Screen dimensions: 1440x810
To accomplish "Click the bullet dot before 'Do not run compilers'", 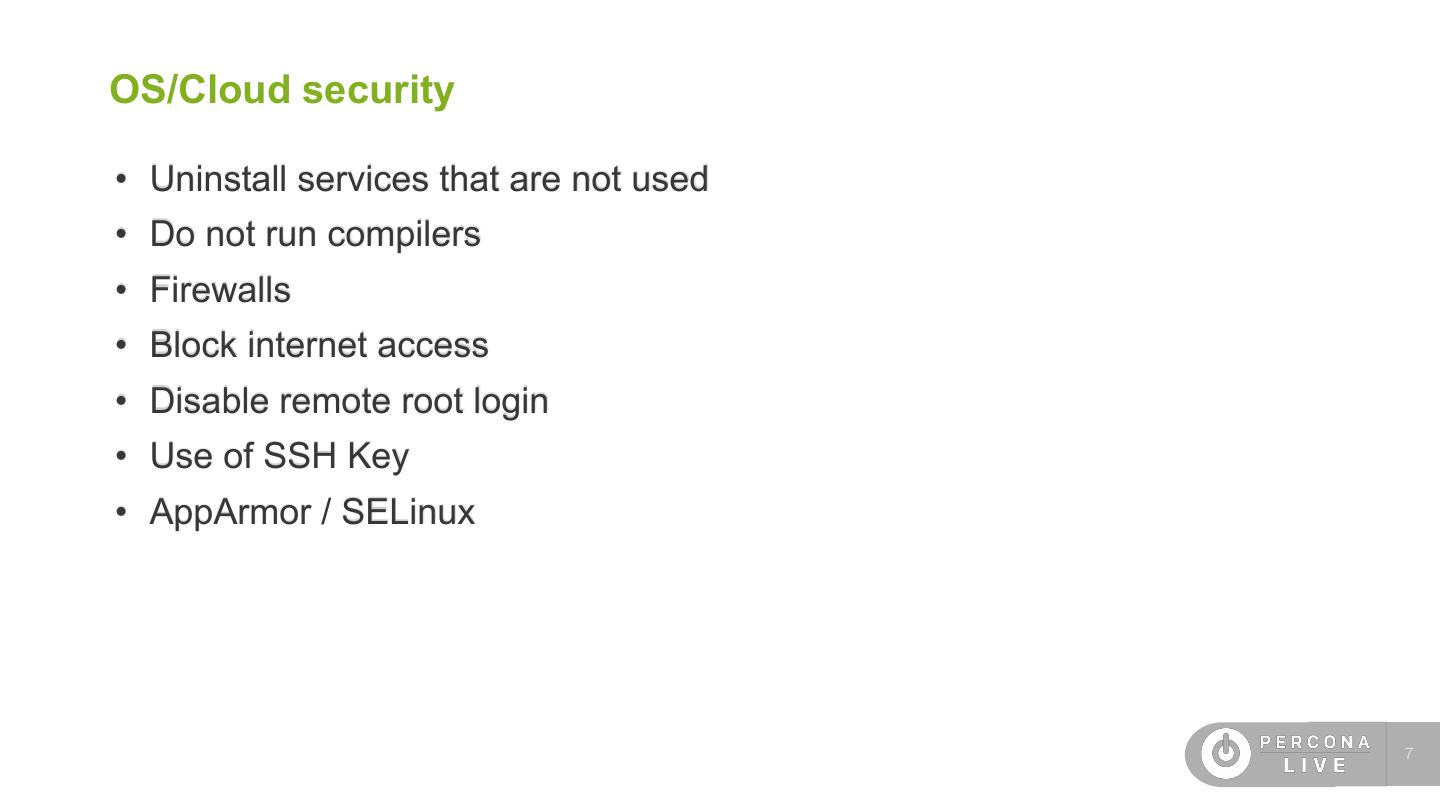I will (122, 235).
